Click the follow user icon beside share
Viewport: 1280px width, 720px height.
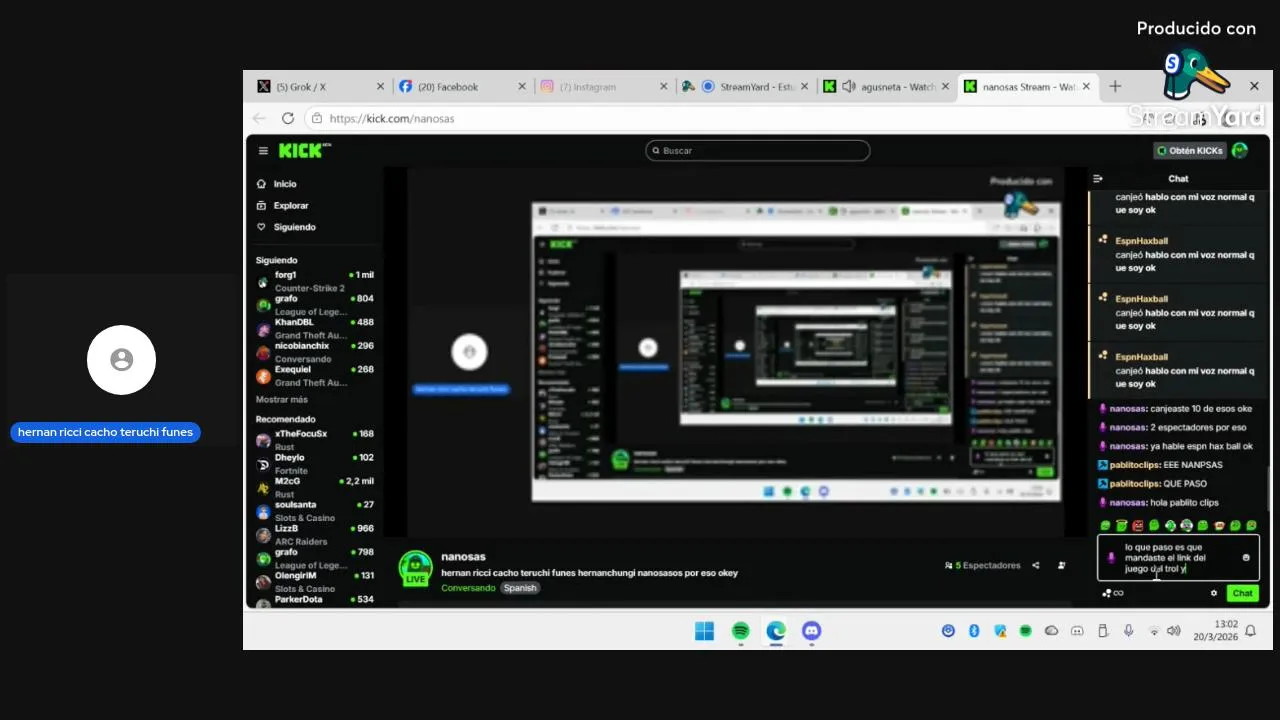(x=1062, y=566)
